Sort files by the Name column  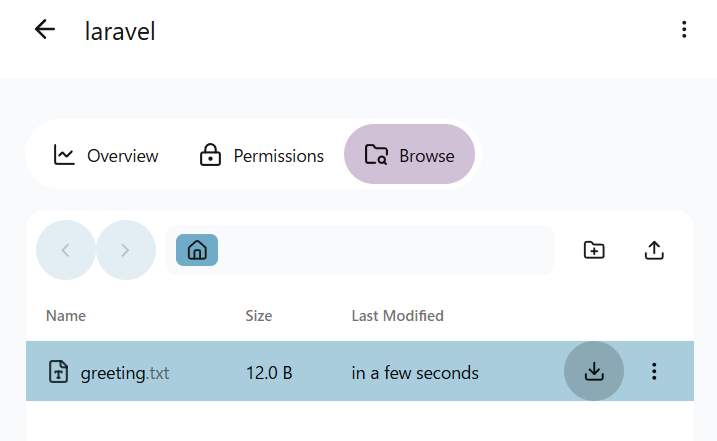66,316
